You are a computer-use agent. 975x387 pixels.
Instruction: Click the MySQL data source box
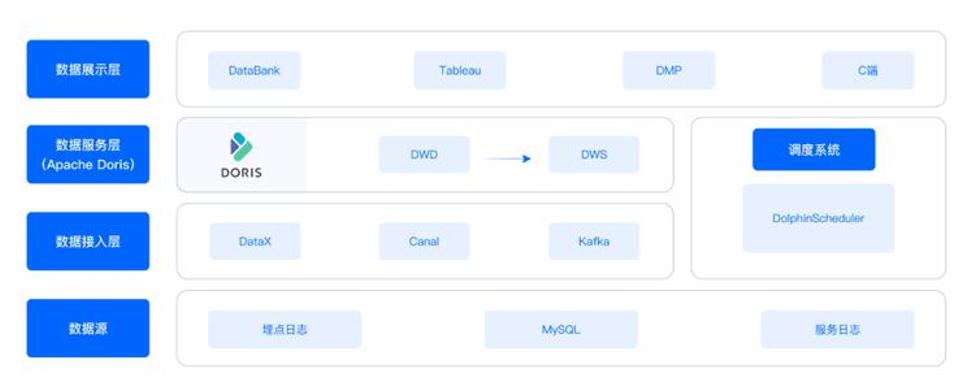pos(561,329)
